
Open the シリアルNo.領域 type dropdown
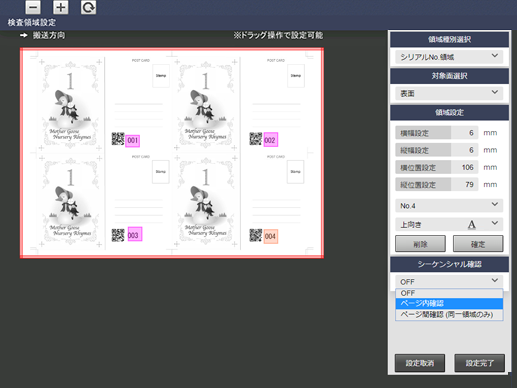449,57
